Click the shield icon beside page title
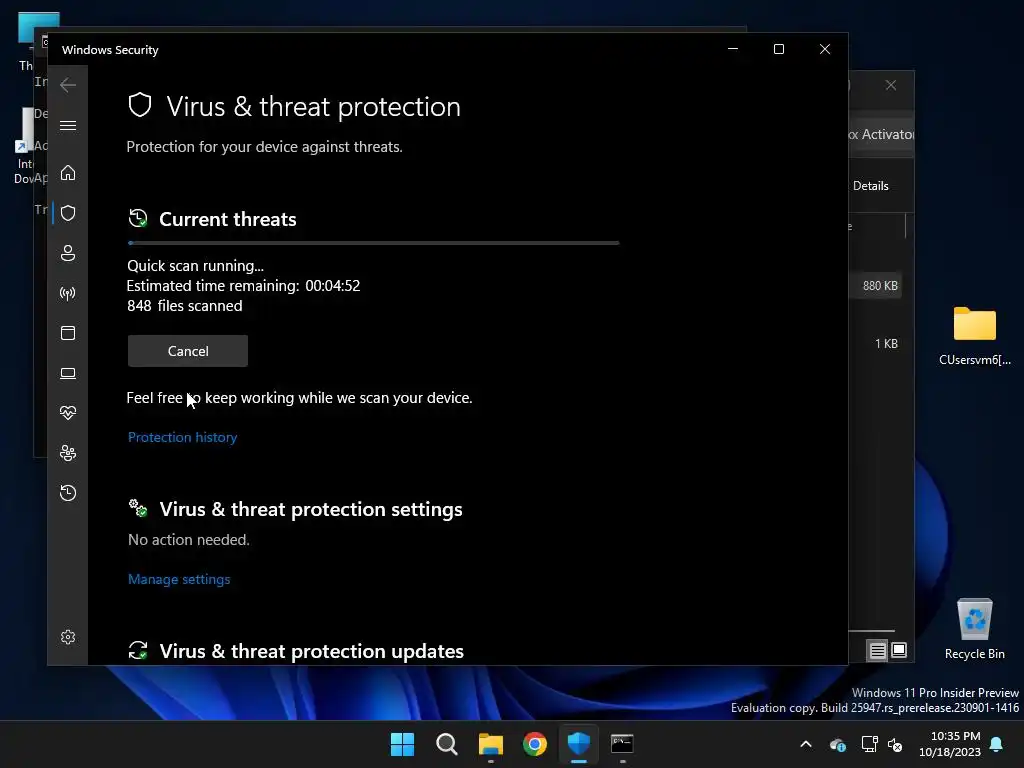Screen dimensions: 1024x768 point(140,105)
